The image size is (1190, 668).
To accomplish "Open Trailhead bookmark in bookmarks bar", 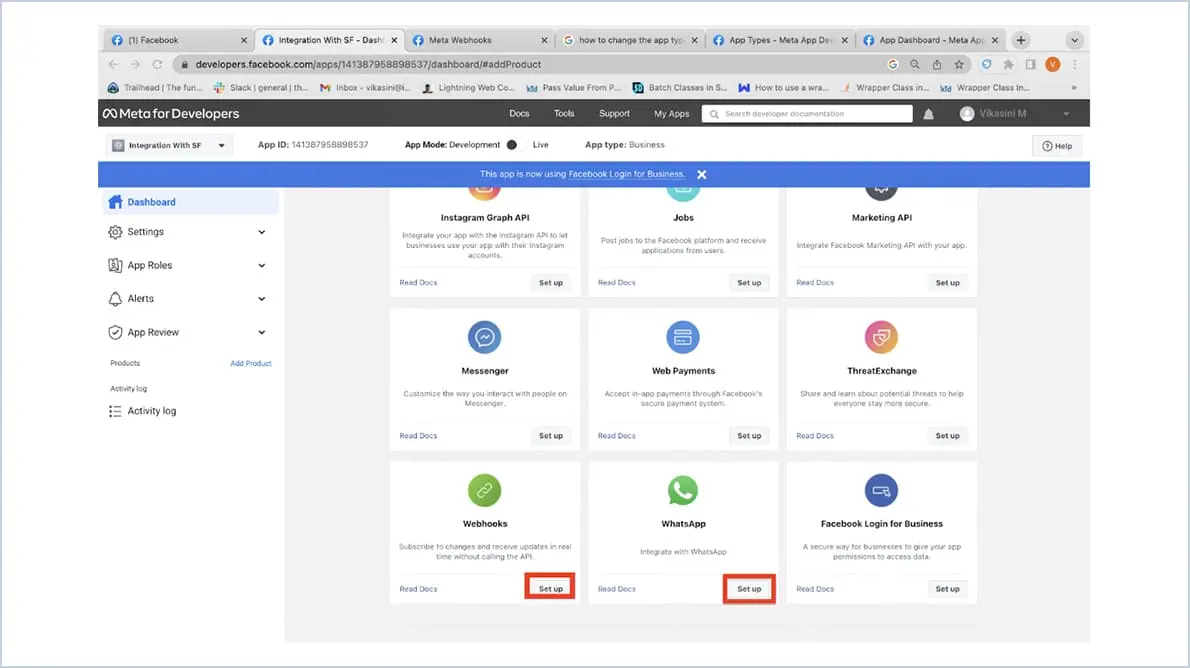I will pos(155,88).
